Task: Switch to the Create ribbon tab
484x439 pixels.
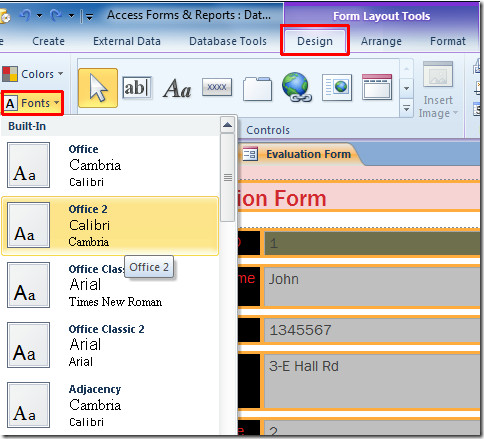Action: pos(48,41)
